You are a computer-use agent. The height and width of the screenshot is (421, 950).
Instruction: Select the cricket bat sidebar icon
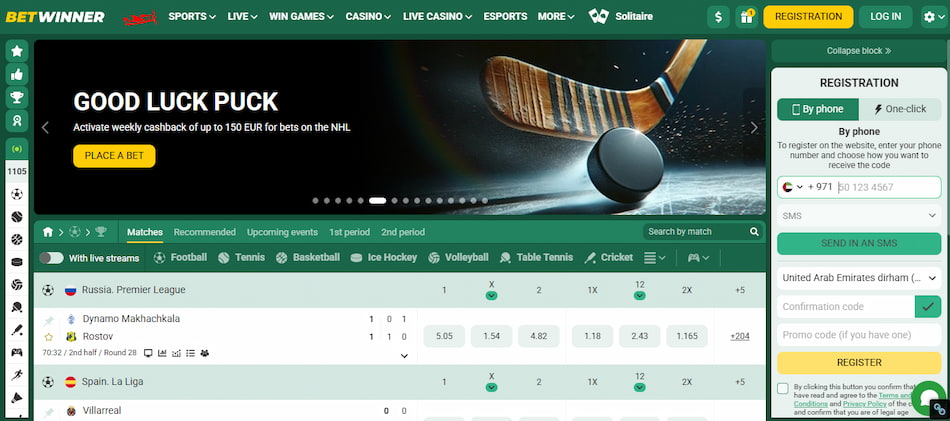17,330
